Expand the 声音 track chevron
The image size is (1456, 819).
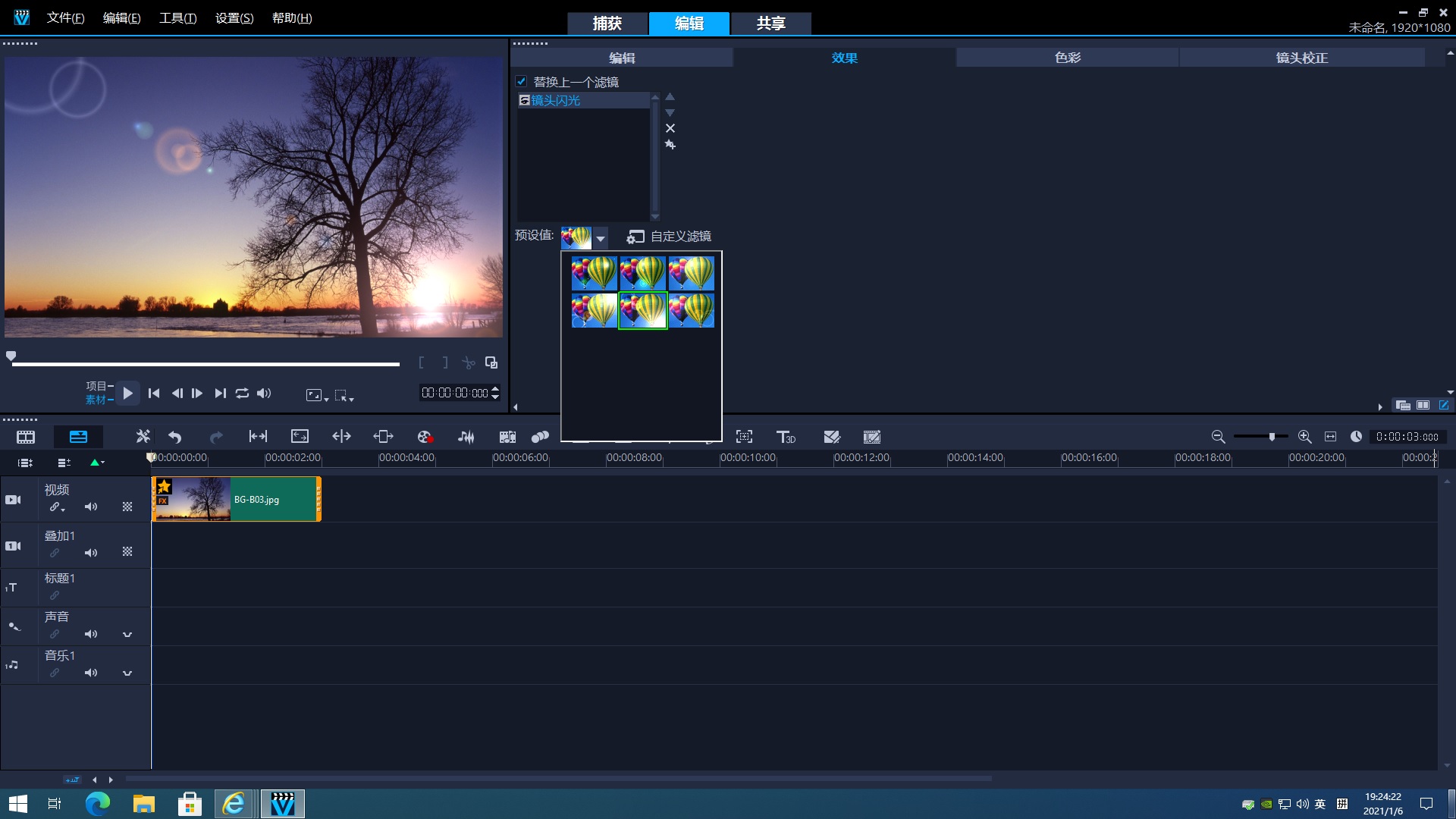[127, 634]
